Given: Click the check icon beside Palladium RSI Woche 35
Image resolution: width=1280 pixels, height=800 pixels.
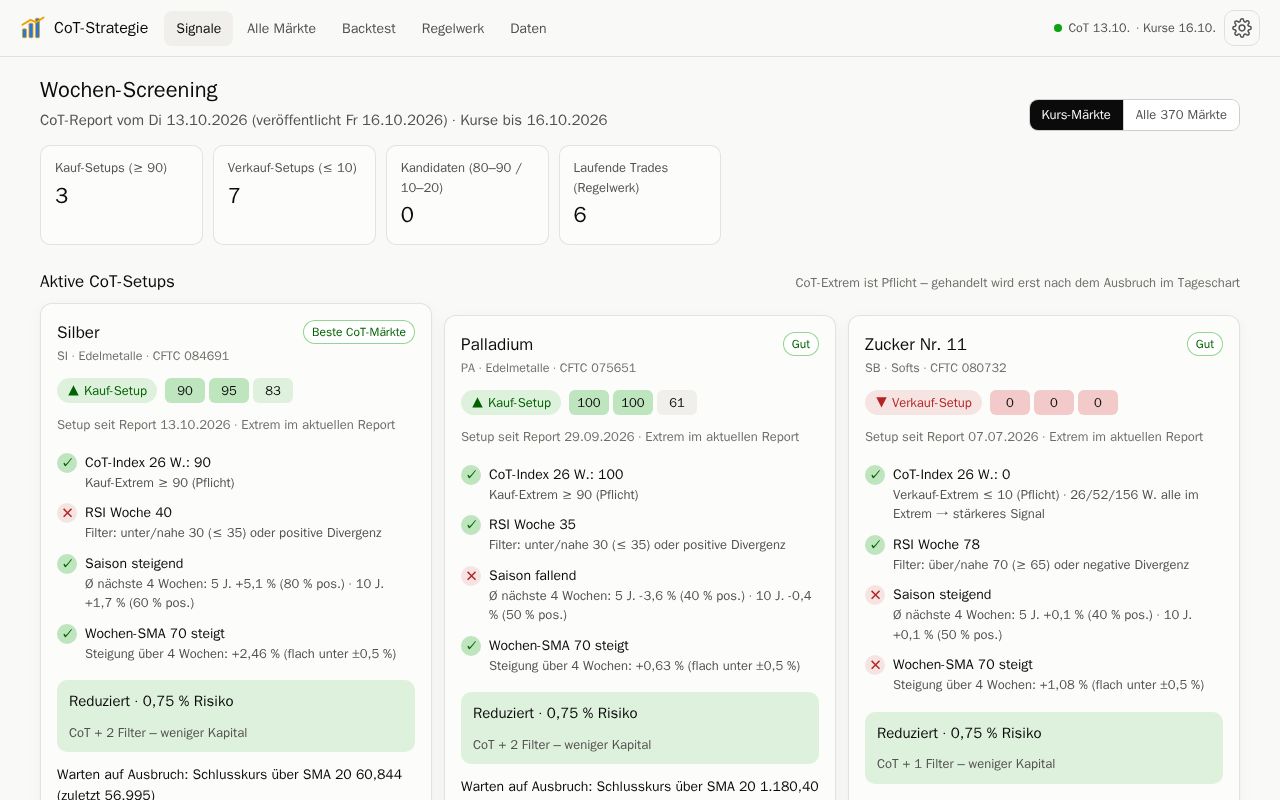Looking at the screenshot, I should click(471, 525).
